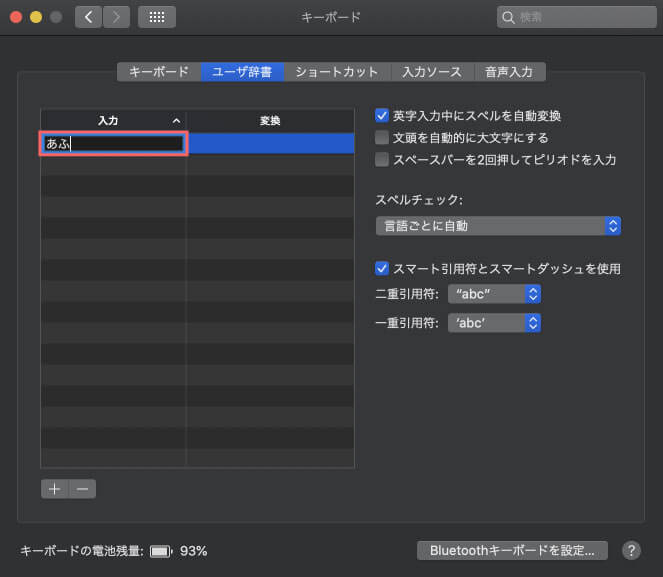Close the キーボード window

[x=16, y=17]
